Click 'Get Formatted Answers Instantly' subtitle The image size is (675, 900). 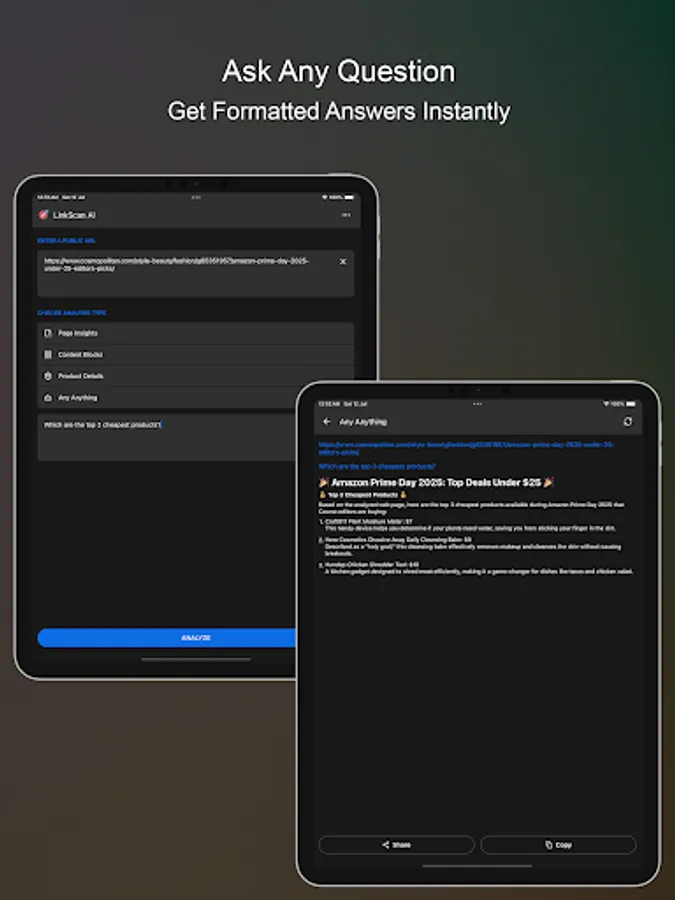click(x=339, y=111)
